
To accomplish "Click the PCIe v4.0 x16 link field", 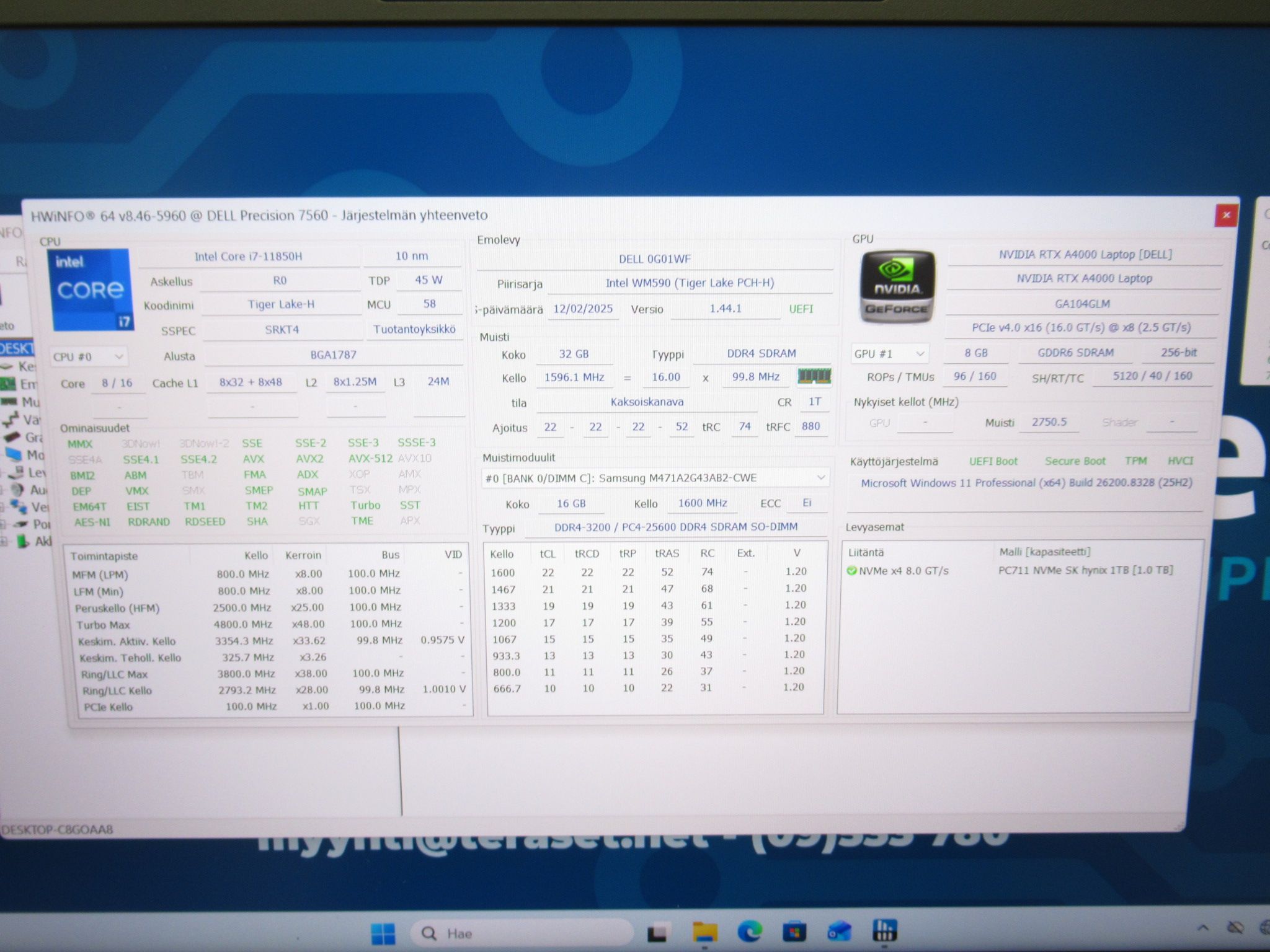I will click(1080, 328).
